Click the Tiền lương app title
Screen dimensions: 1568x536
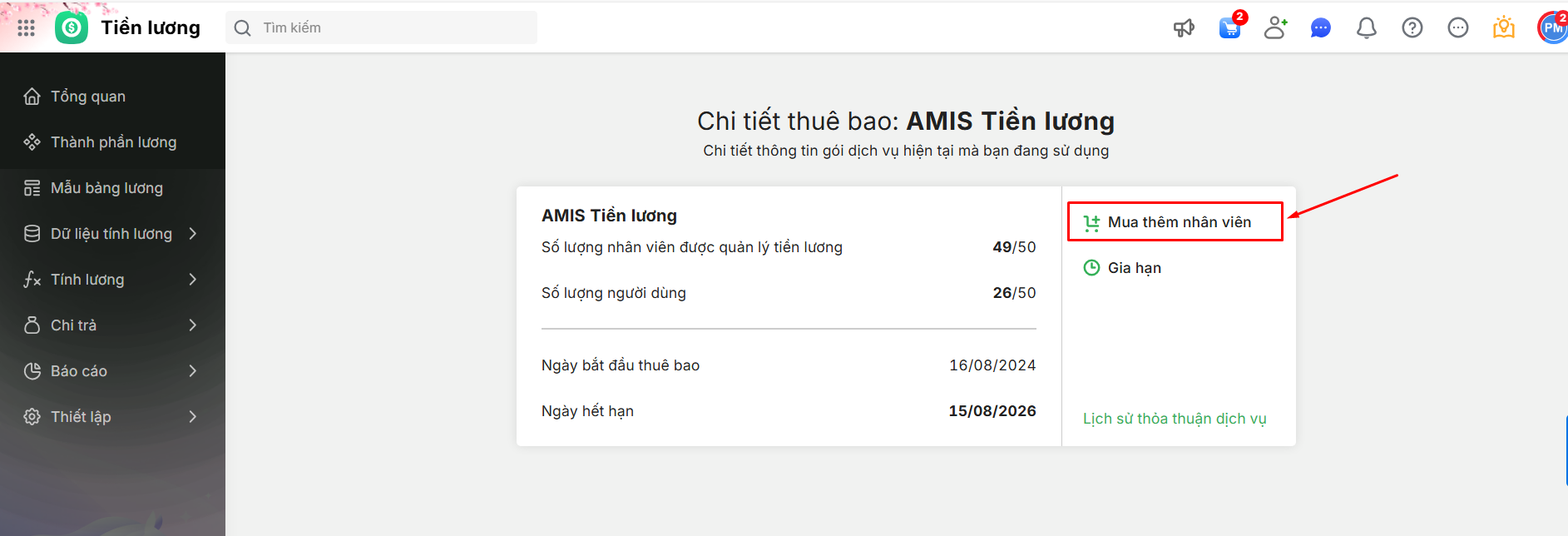pos(151,27)
